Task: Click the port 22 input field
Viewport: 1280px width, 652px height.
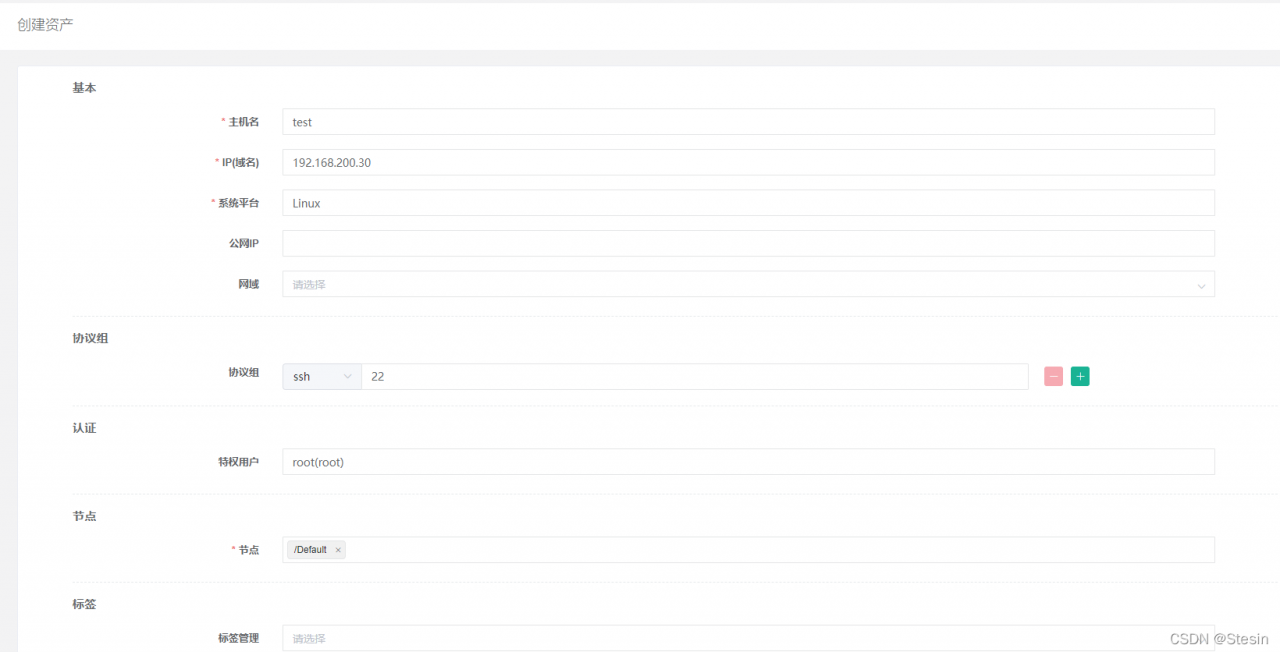Action: (694, 377)
